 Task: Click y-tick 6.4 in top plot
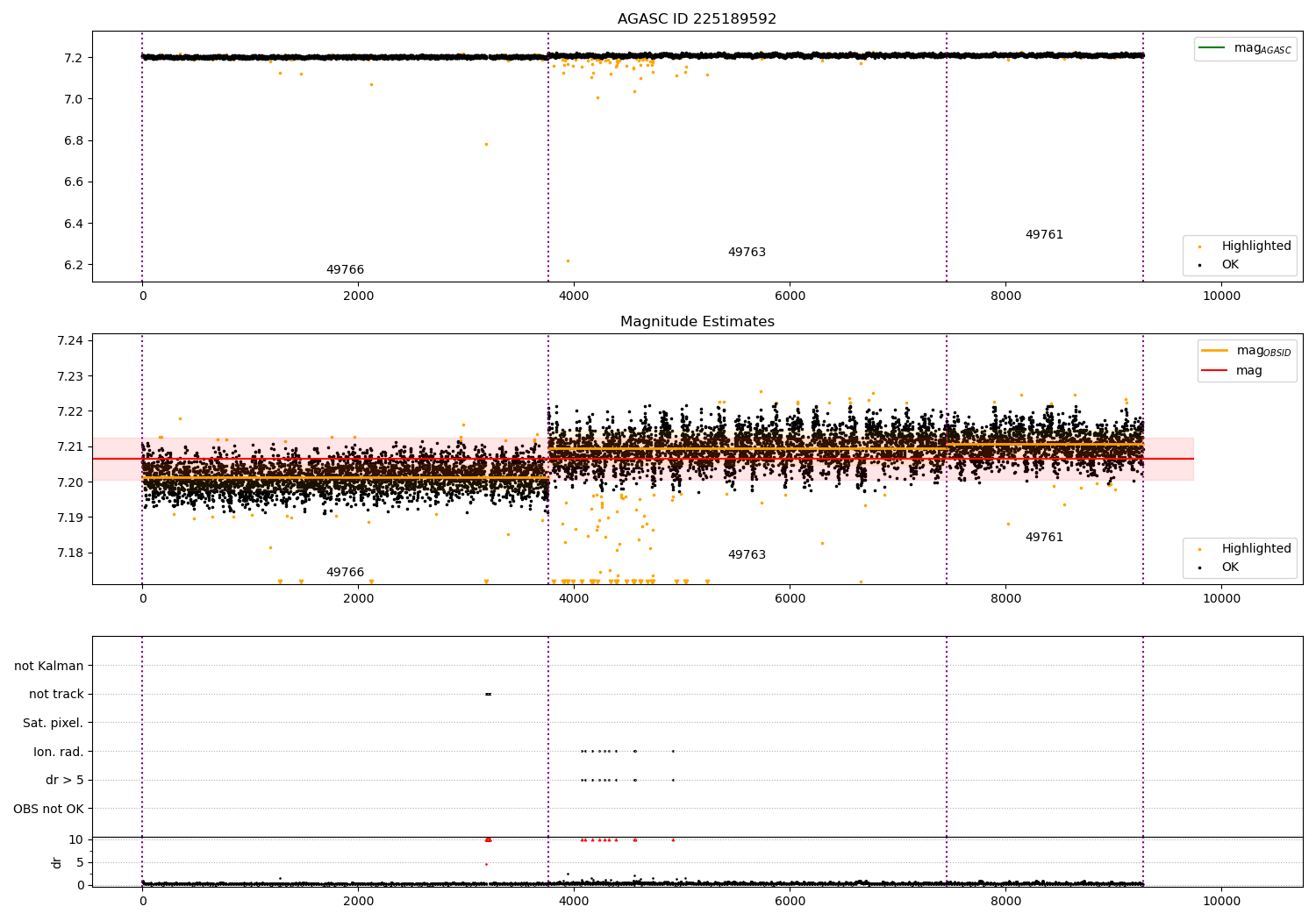pos(73,224)
